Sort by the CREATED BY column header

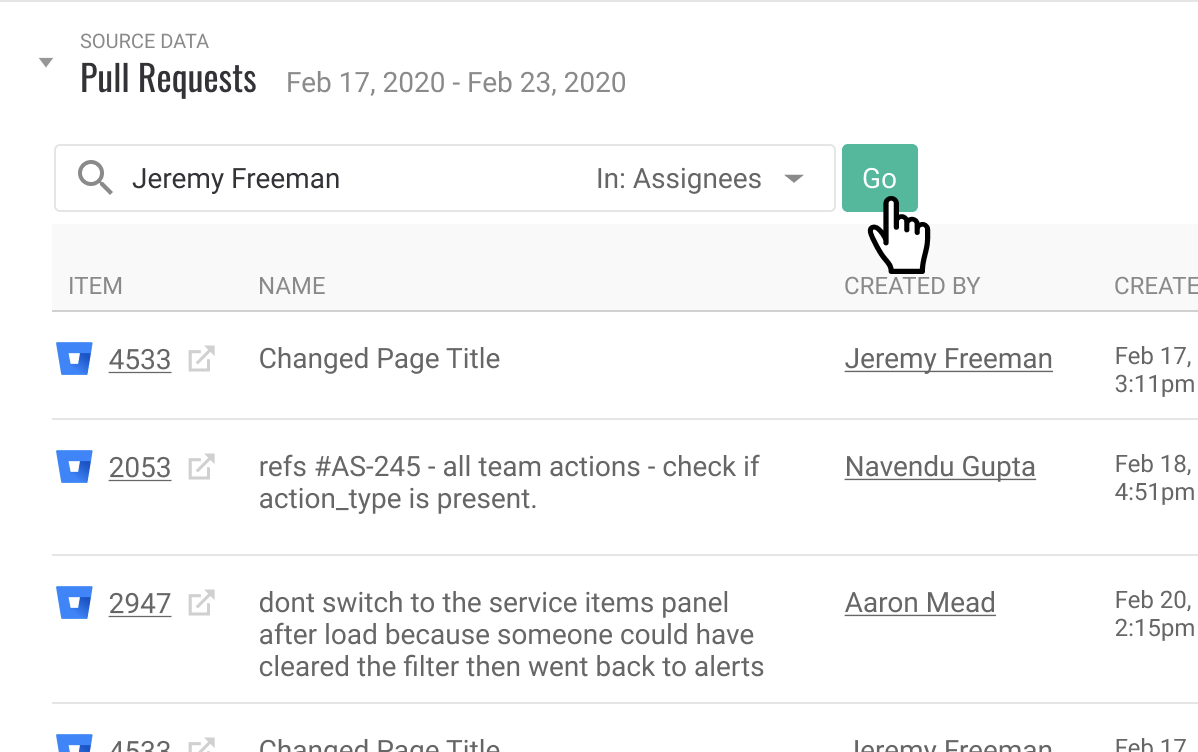[x=912, y=286]
